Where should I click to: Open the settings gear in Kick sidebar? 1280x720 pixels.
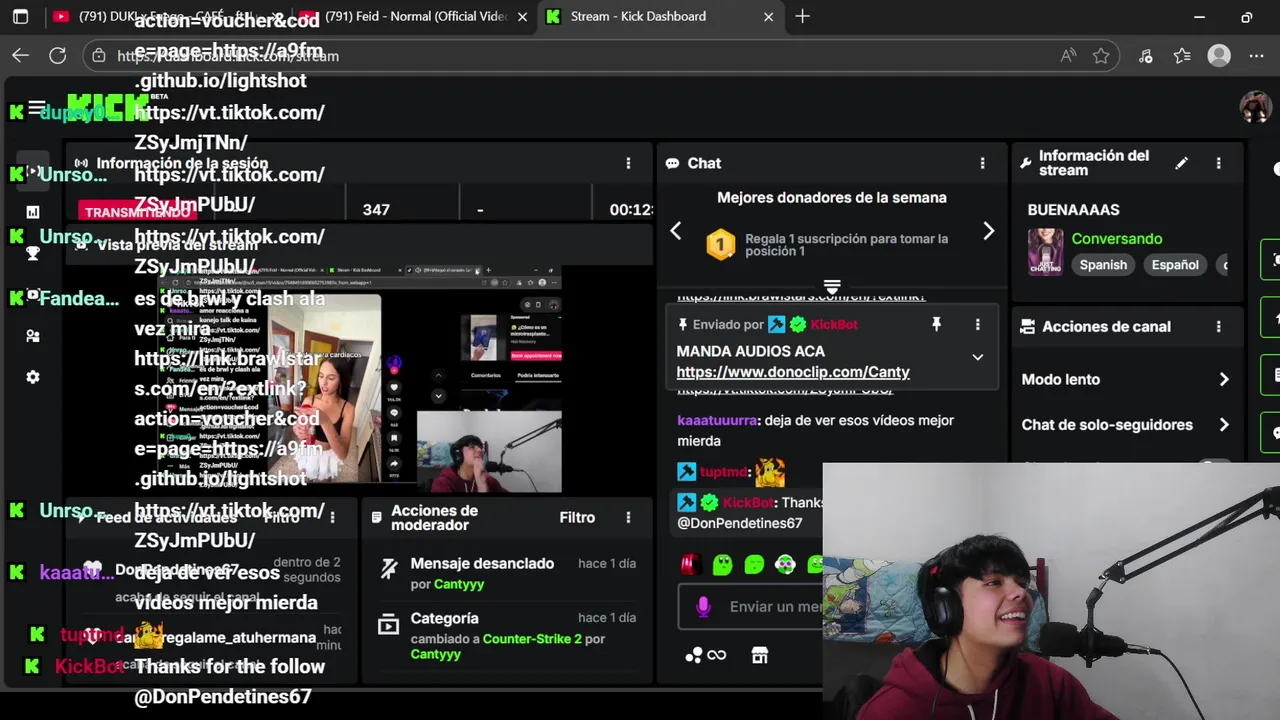tap(33, 377)
